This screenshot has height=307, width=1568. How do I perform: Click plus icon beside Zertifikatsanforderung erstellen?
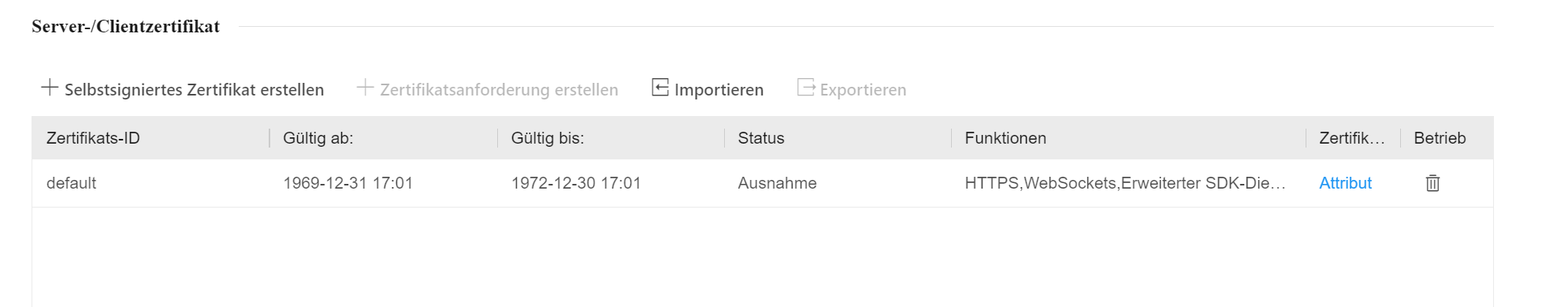[x=365, y=88]
